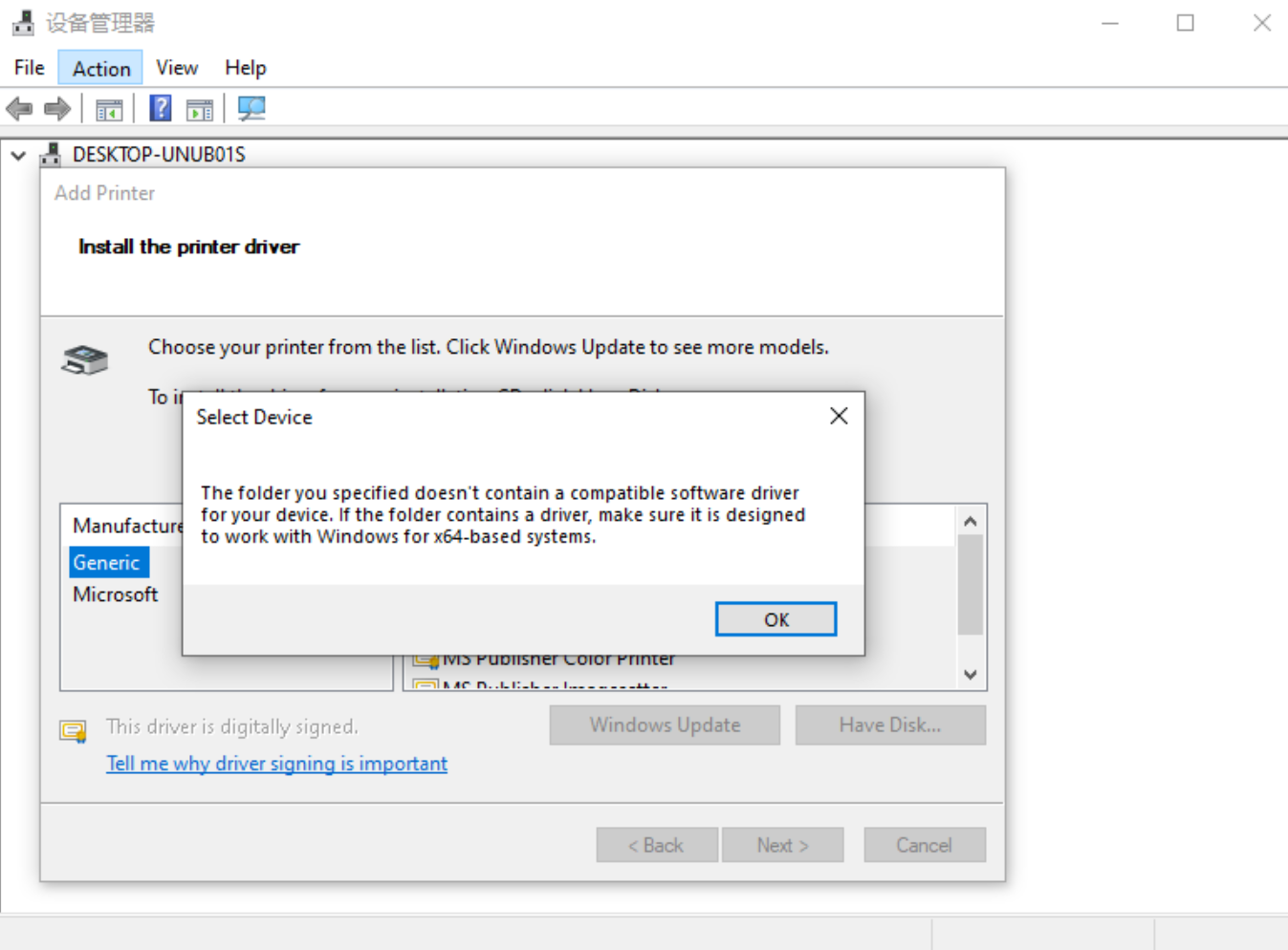
Task: Select the Scan for hardware changes toolbar icon
Action: [x=251, y=108]
